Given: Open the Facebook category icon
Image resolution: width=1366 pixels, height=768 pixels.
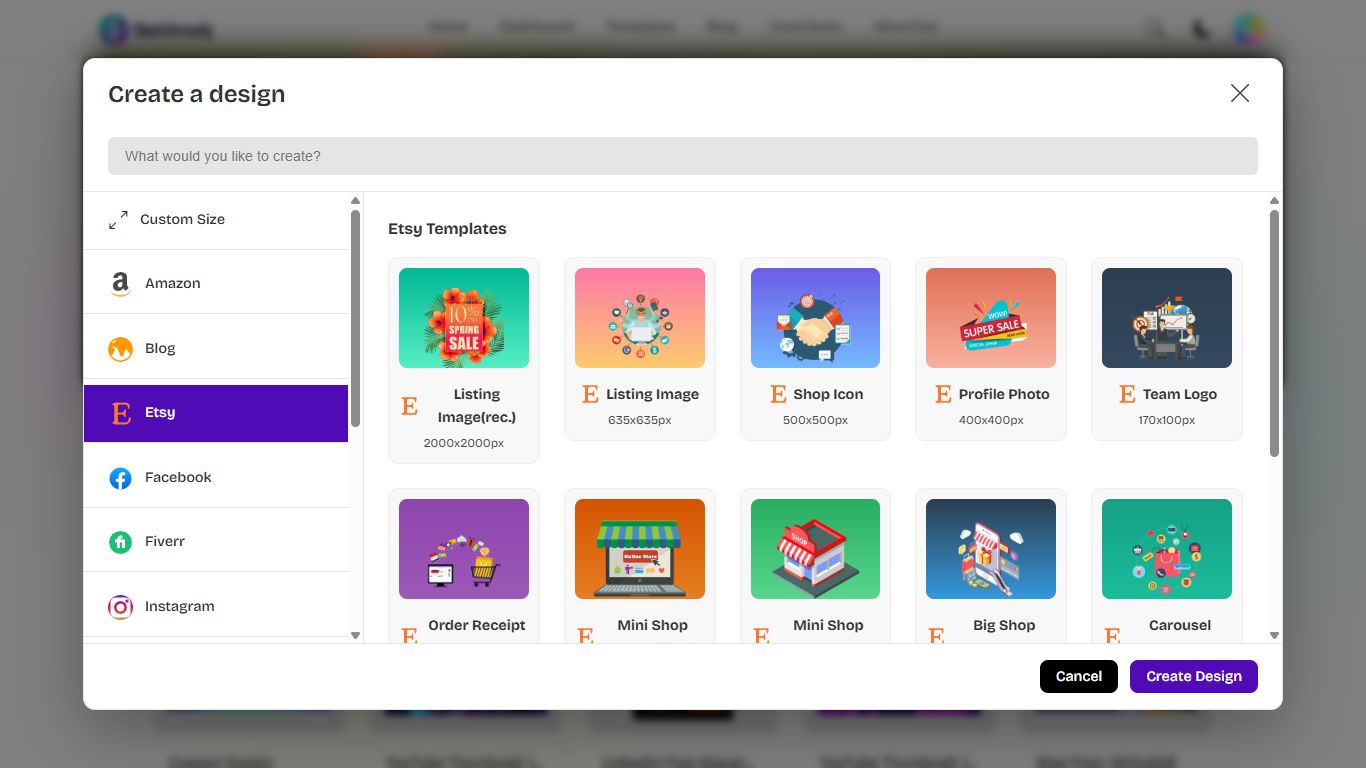Looking at the screenshot, I should click(120, 478).
